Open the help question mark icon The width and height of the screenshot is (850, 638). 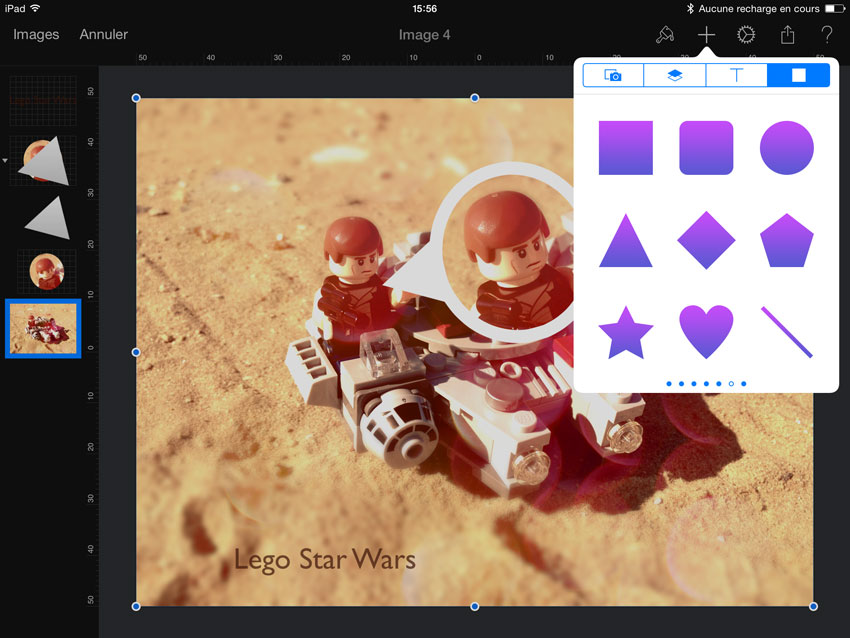click(827, 35)
